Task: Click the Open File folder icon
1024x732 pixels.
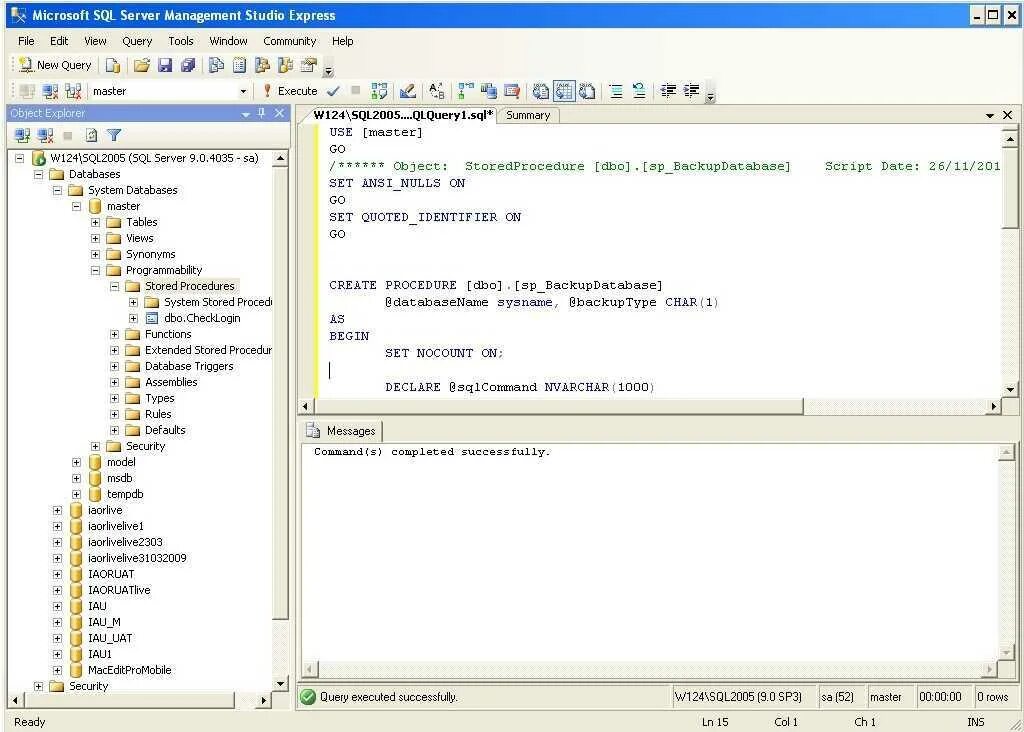Action: coord(142,65)
